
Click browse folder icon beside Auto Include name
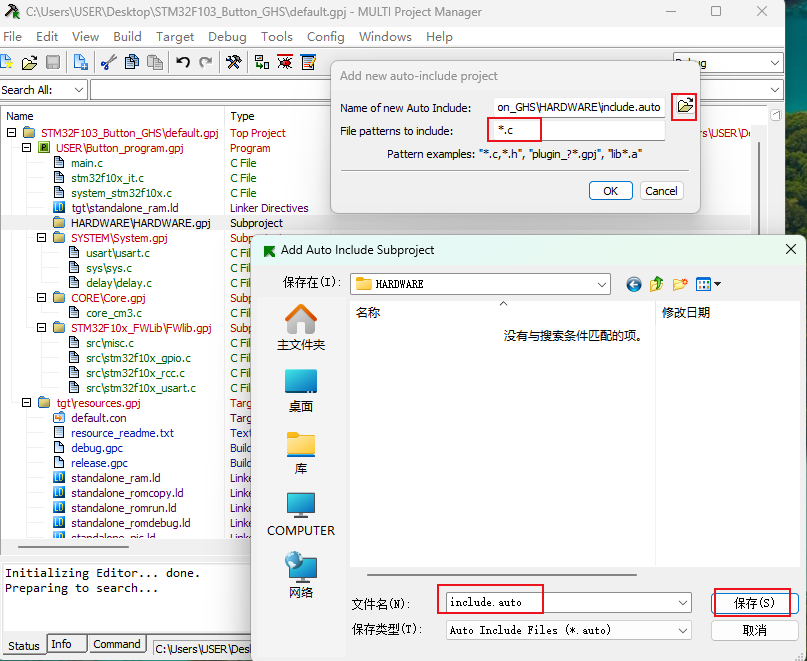(x=684, y=106)
